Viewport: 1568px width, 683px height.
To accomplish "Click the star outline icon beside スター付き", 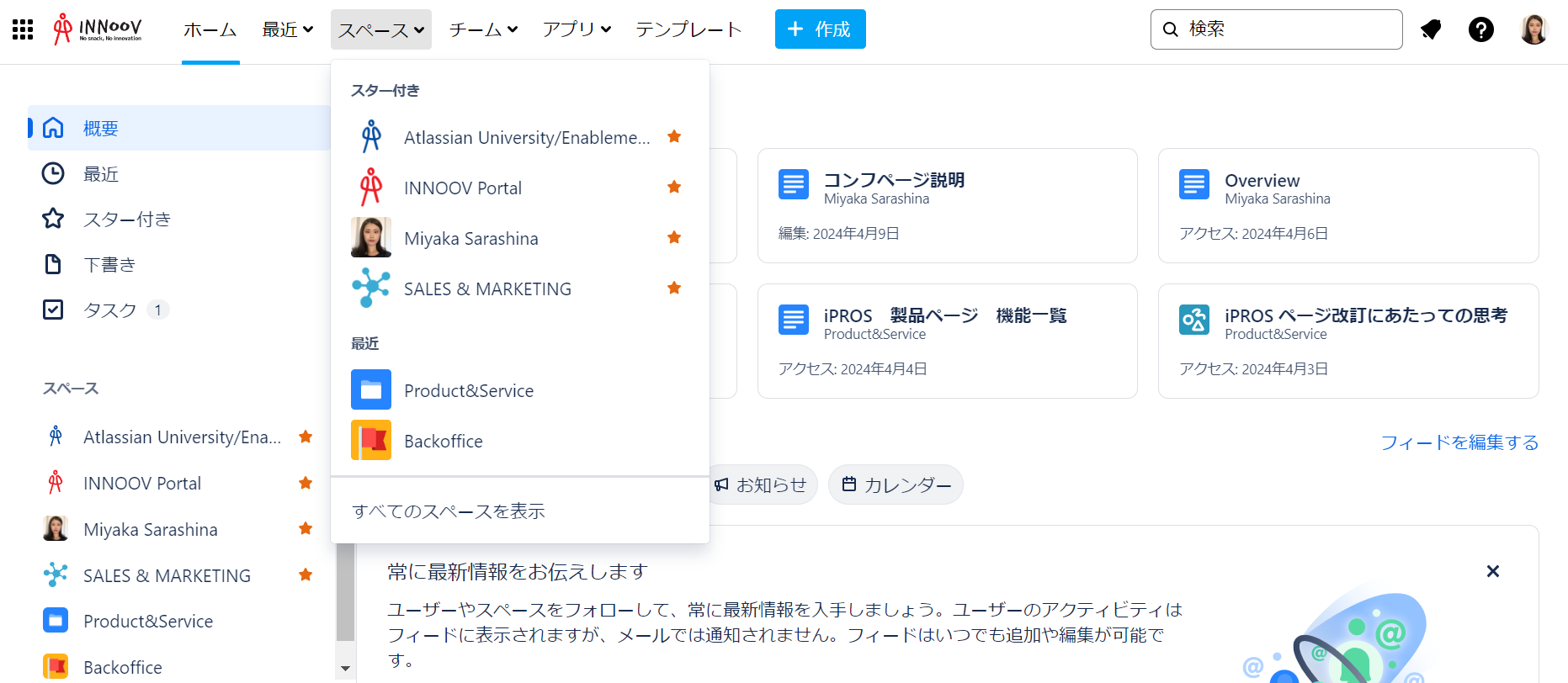I will (x=53, y=219).
